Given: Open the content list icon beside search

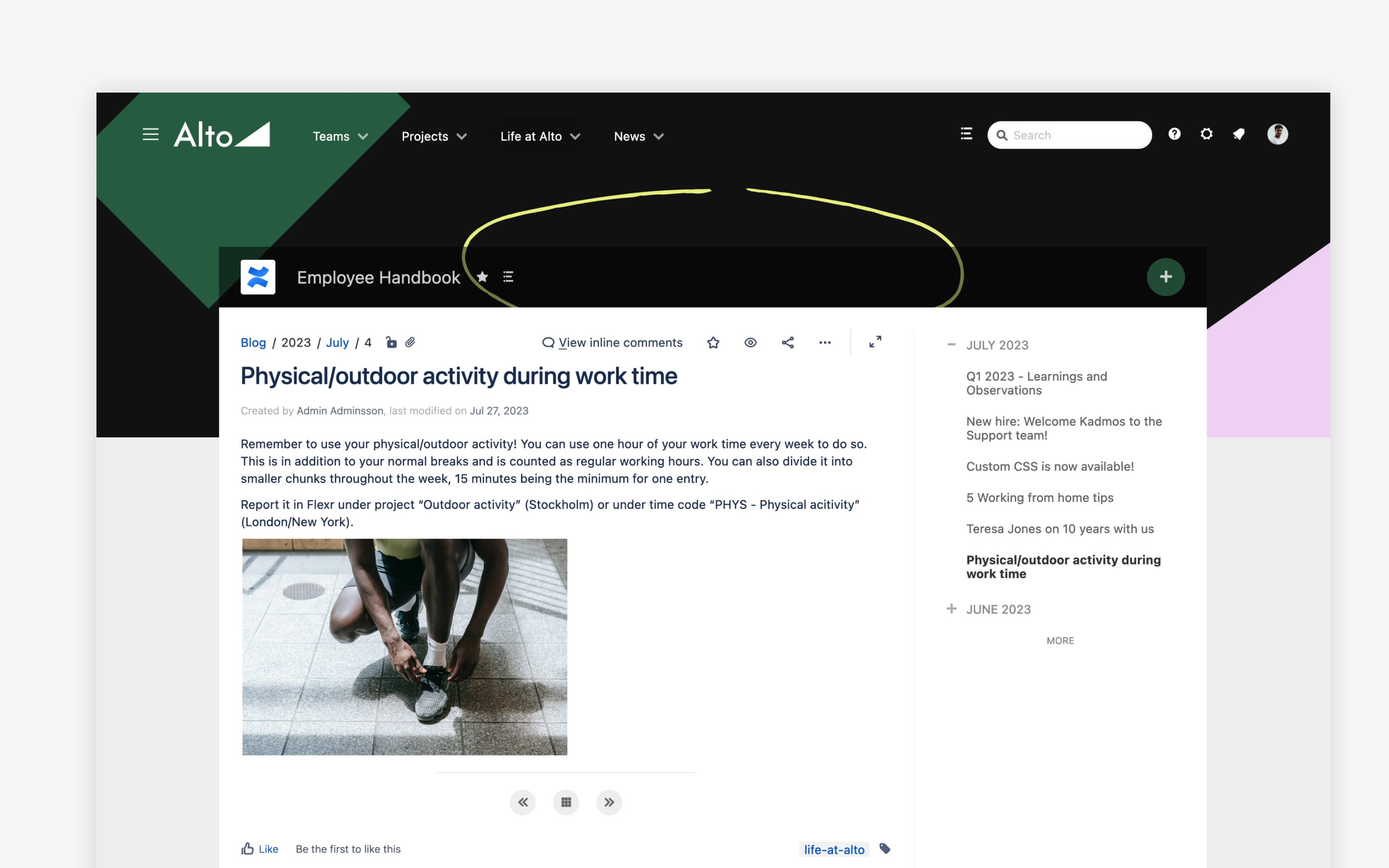Looking at the screenshot, I should coord(966,134).
